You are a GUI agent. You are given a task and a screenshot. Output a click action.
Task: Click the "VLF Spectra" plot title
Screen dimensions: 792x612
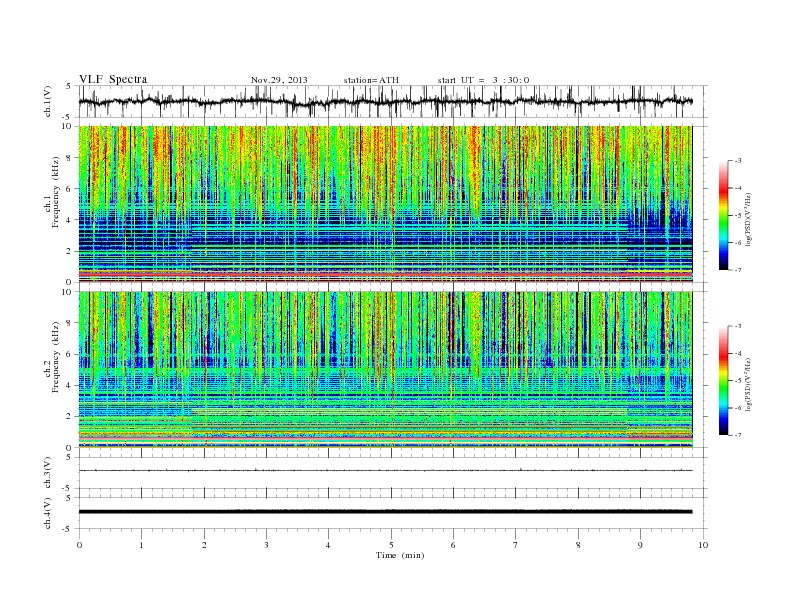(x=113, y=79)
